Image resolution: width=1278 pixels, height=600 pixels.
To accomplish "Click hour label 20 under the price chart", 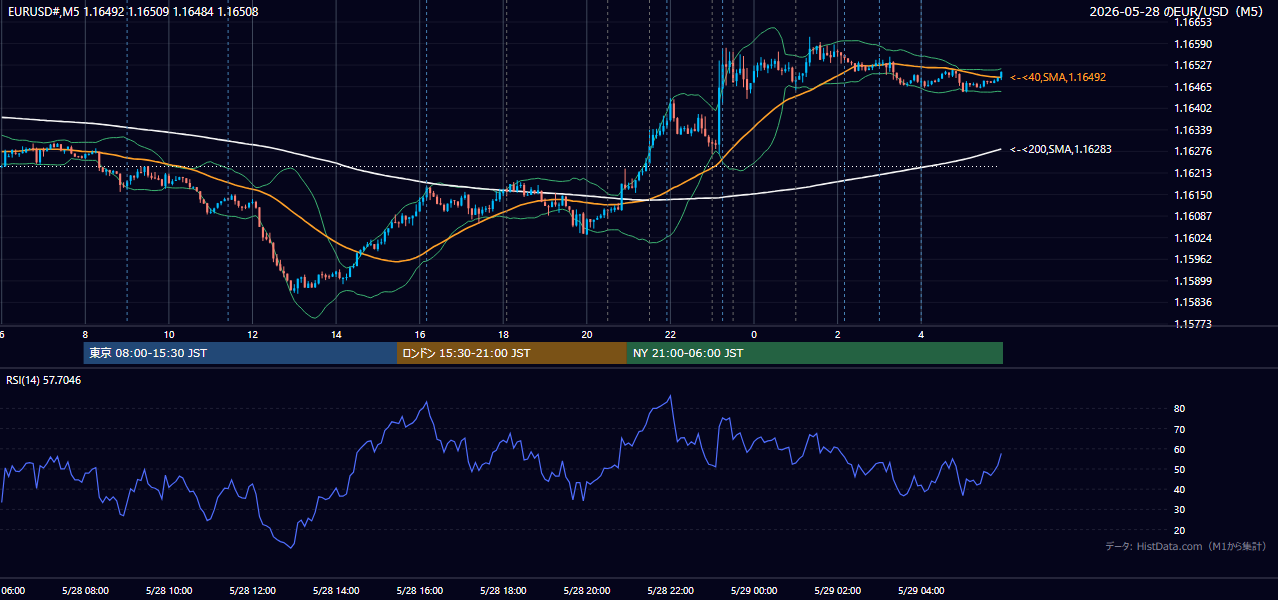I will [587, 334].
